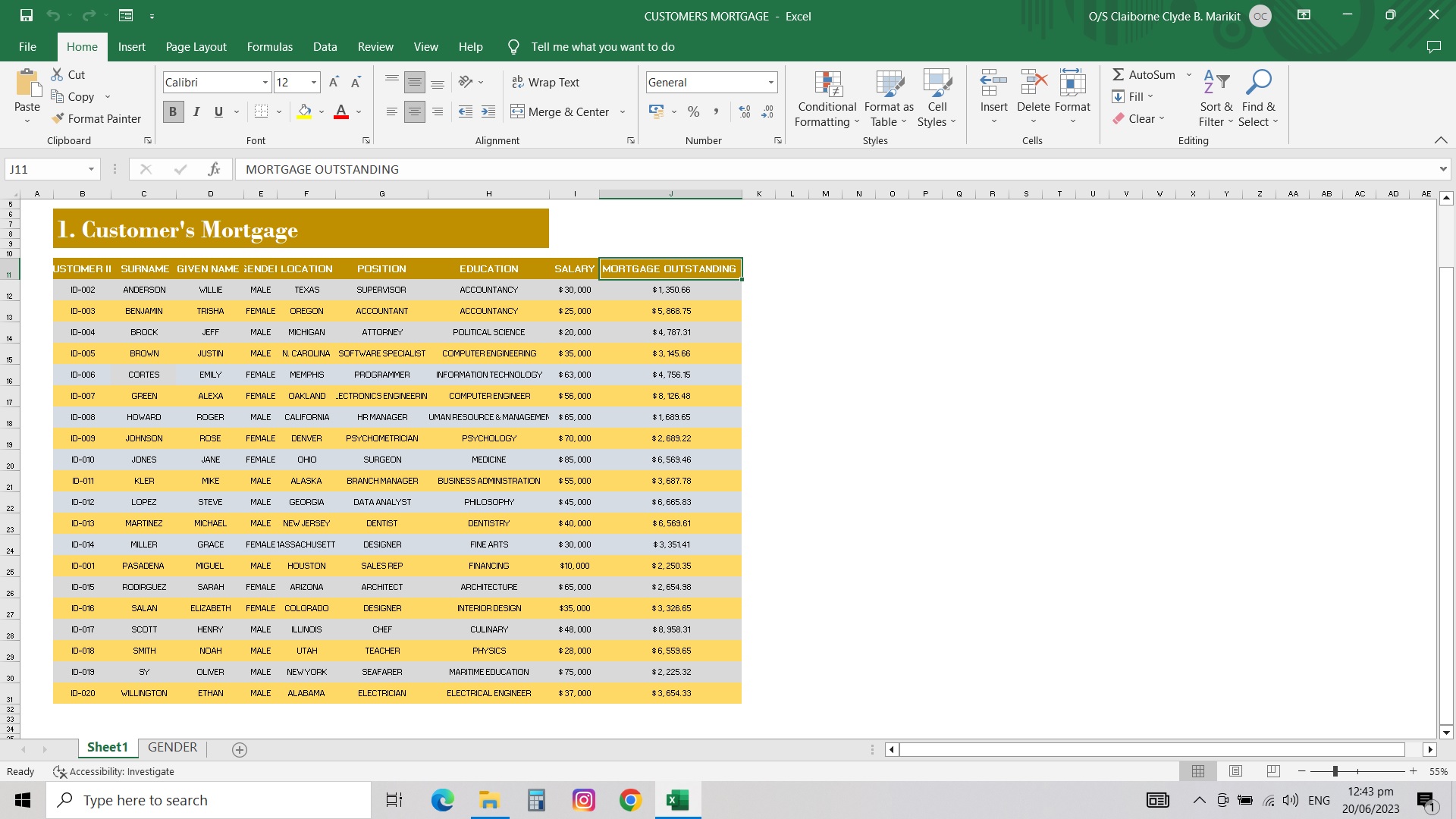1456x819 pixels.
Task: Switch to the GENDER sheet tab
Action: (x=172, y=748)
